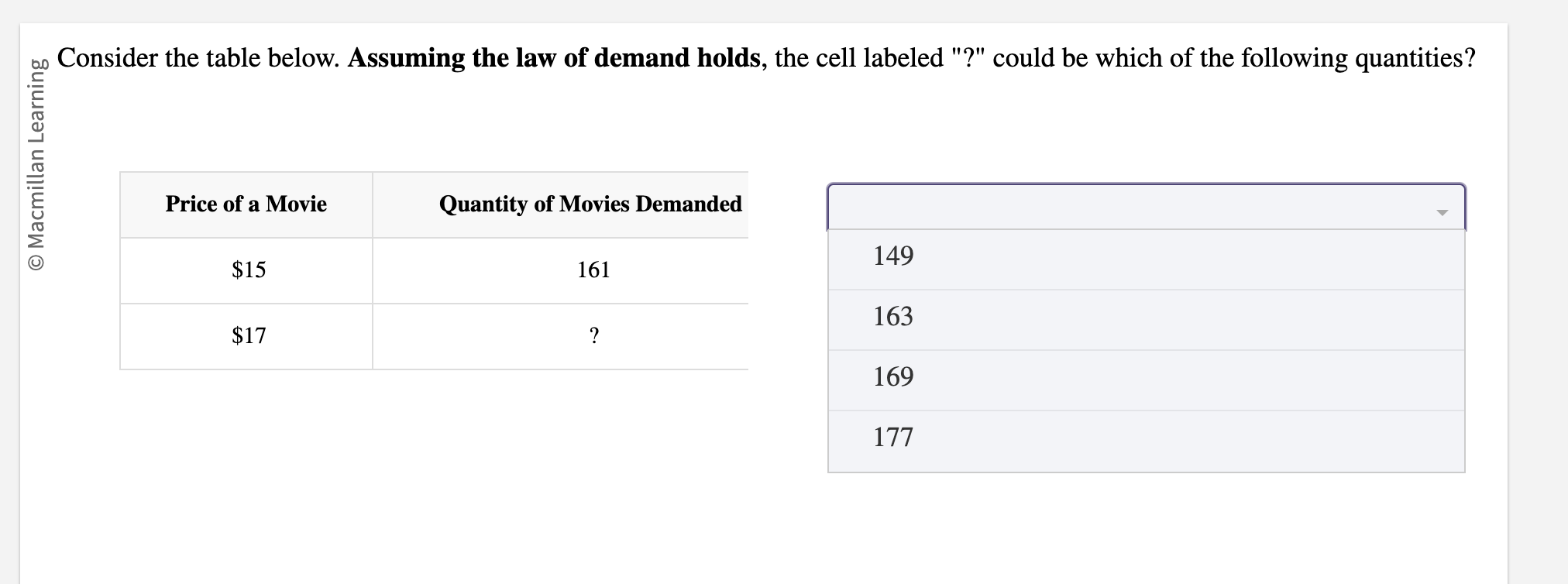Click the Quantity of Movies Demanded header
The image size is (1568, 584).
click(590, 204)
